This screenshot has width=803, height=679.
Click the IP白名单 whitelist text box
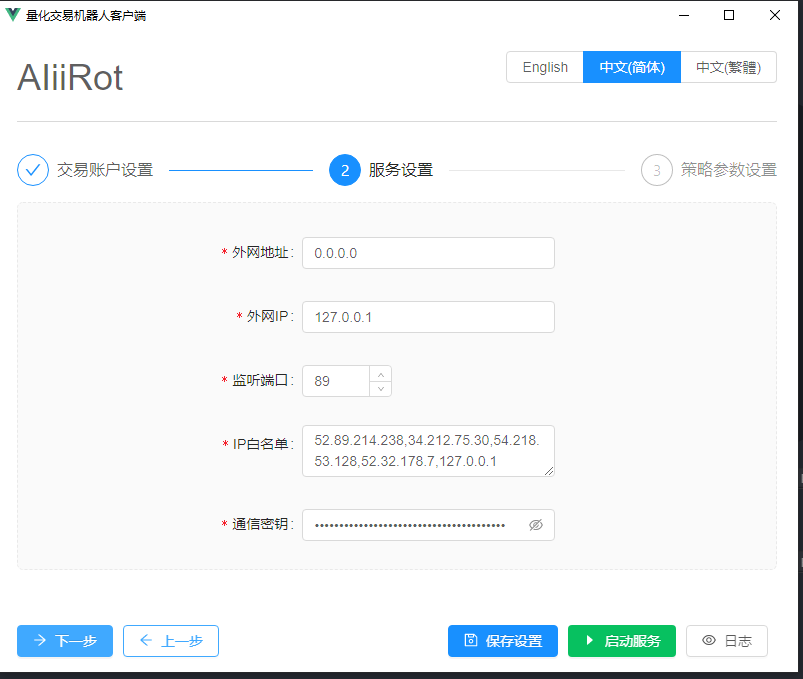pyautogui.click(x=428, y=451)
